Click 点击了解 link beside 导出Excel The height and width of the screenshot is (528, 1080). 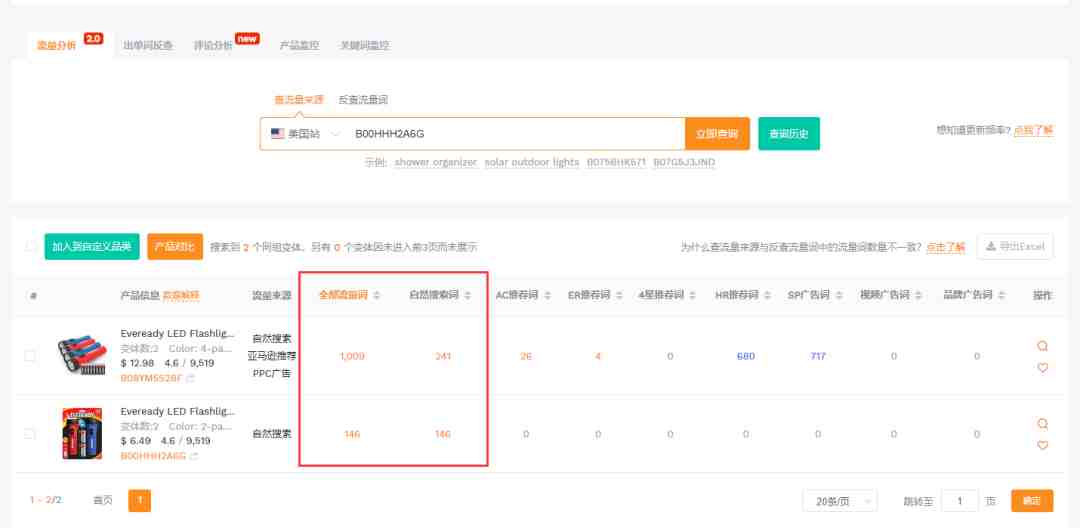point(945,247)
